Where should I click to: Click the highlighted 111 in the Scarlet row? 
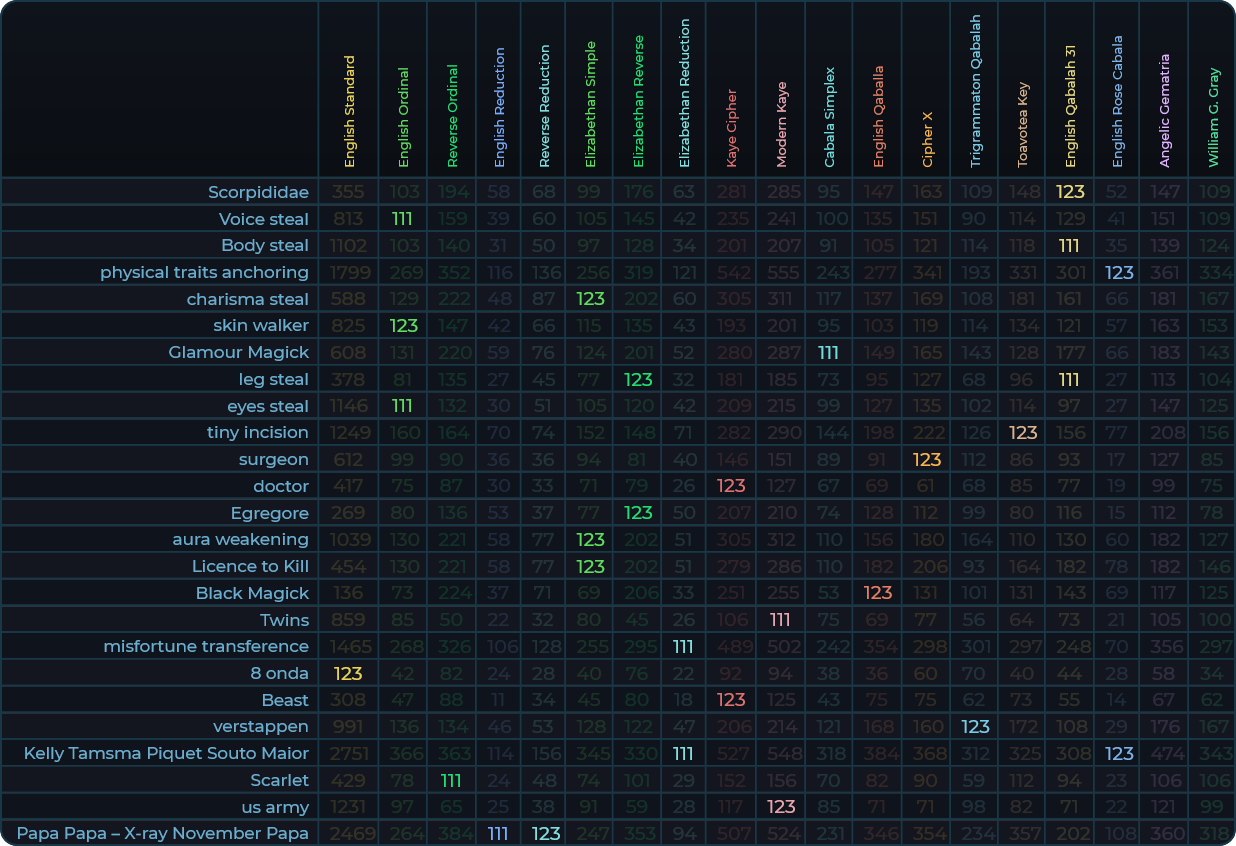coord(451,780)
